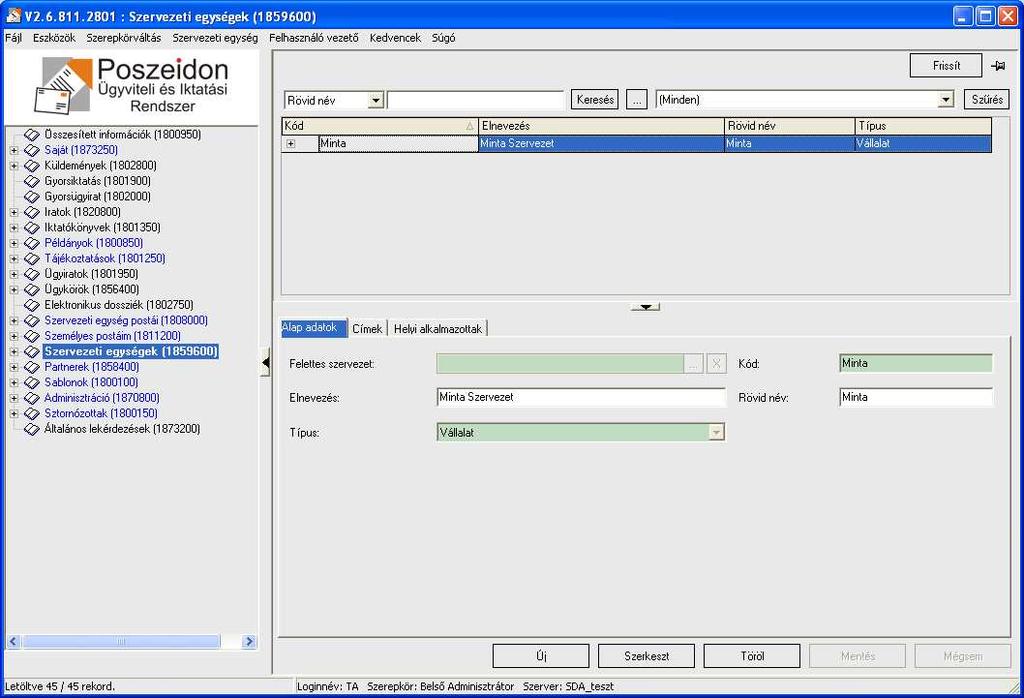
Task: Expand the Iratok (1820800) tree node
Action: point(14,212)
